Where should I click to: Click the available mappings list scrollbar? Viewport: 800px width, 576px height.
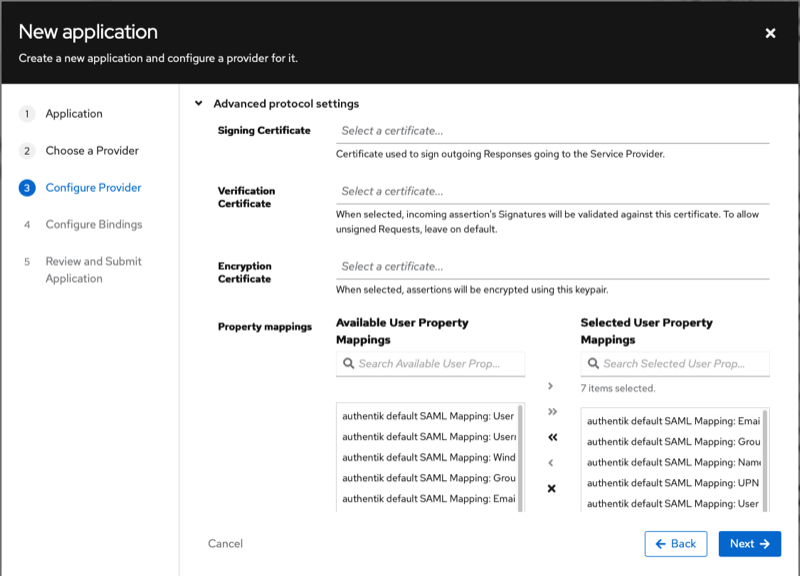click(x=520, y=458)
